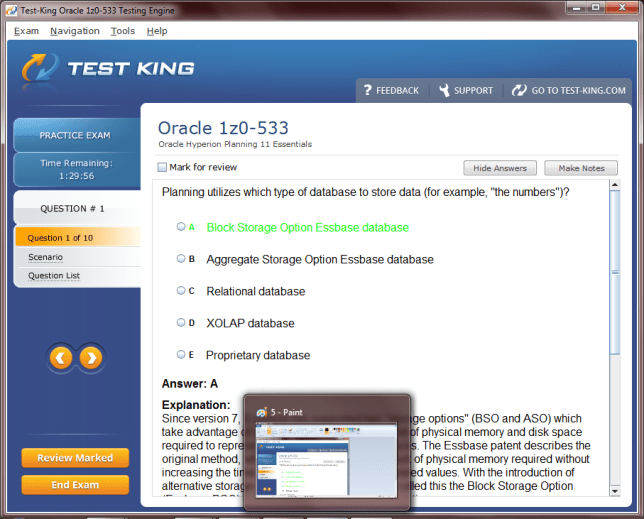Click Oracle Hyperion Planning 11 Essentials subtitle
The height and width of the screenshot is (519, 644).
click(x=235, y=144)
